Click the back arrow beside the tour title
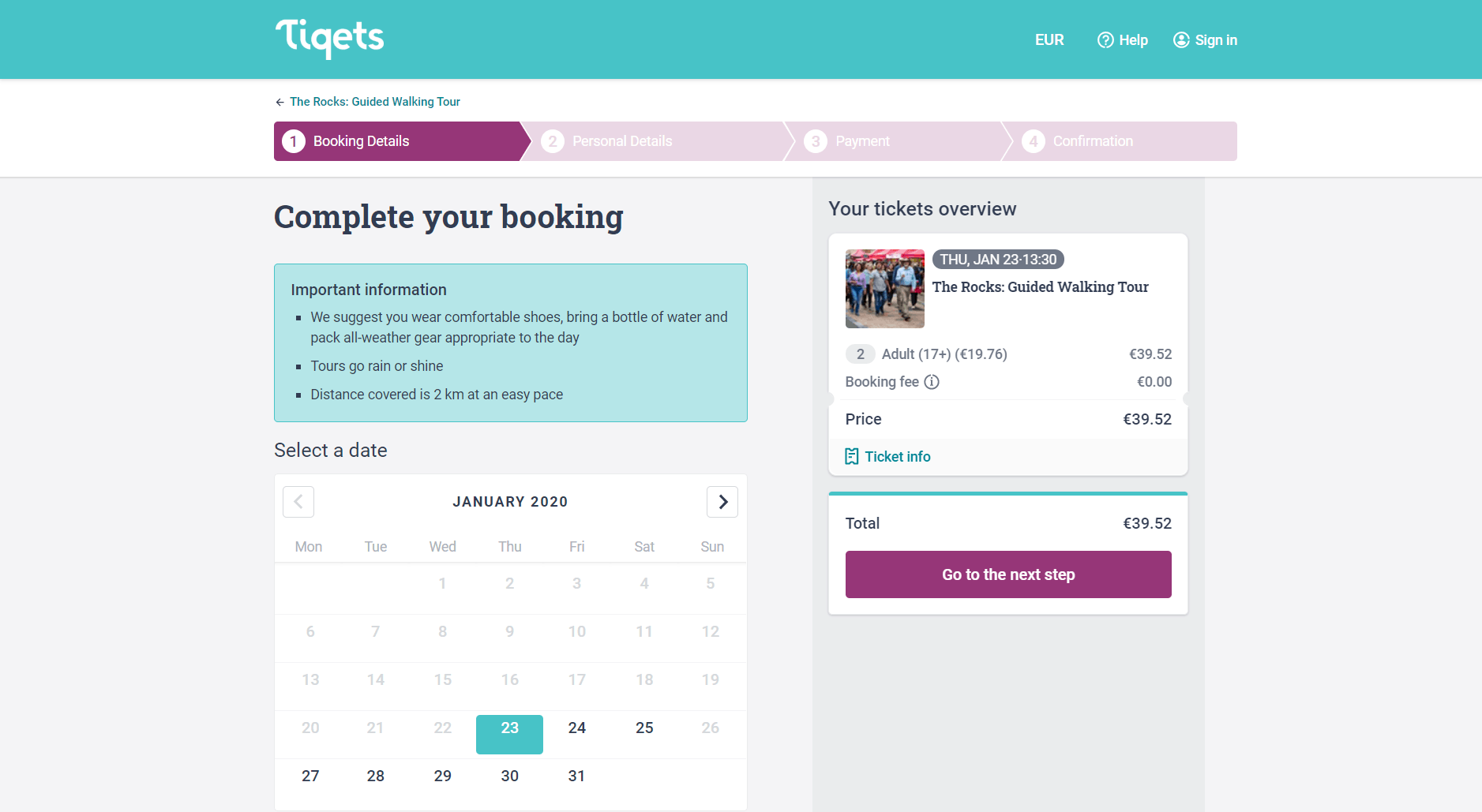This screenshot has width=1482, height=812. tap(280, 102)
